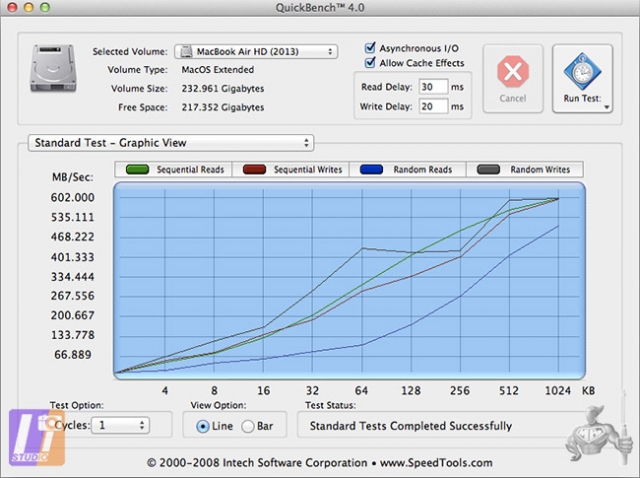Click the gray Random Writes swatch
The width and height of the screenshot is (640, 478).
click(488, 169)
